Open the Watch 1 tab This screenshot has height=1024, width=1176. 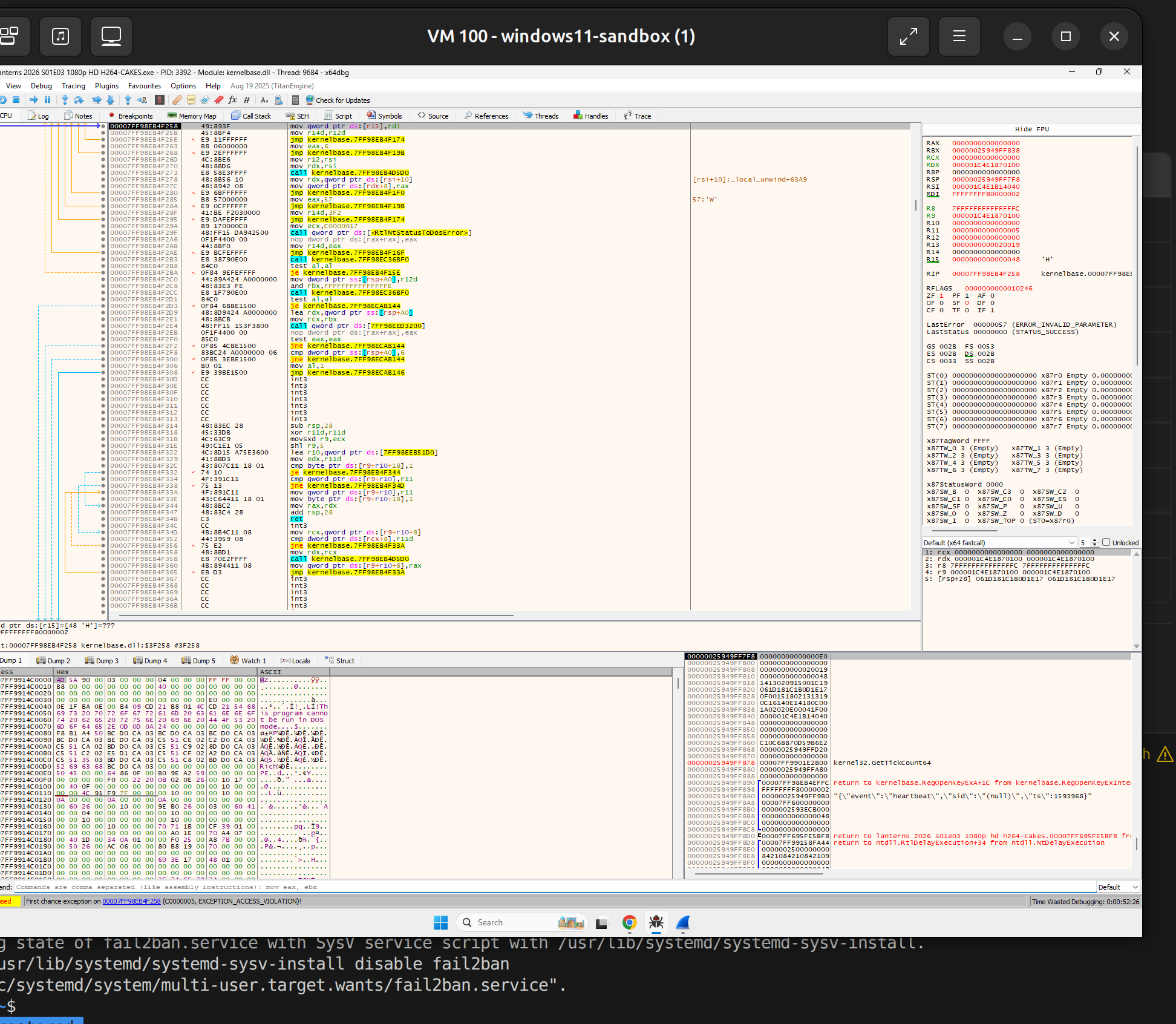pos(248,660)
